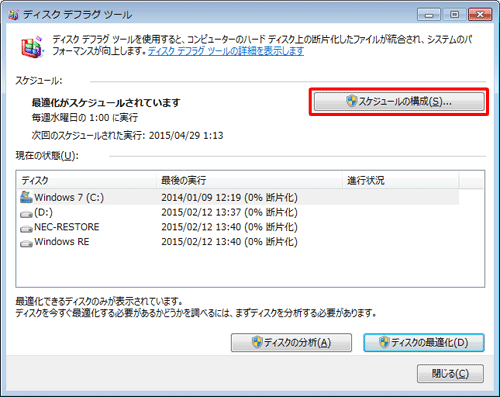
Task: Click the NEC-RESTORE drive icon
Action: click(26, 229)
